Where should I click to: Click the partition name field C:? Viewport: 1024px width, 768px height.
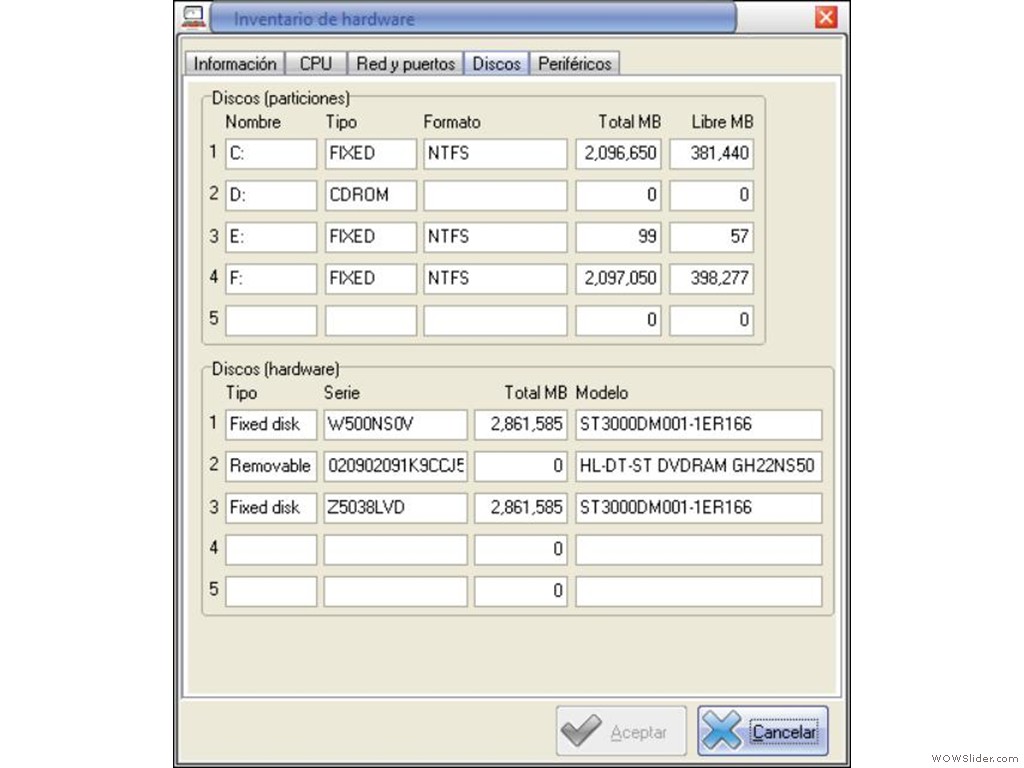click(271, 153)
